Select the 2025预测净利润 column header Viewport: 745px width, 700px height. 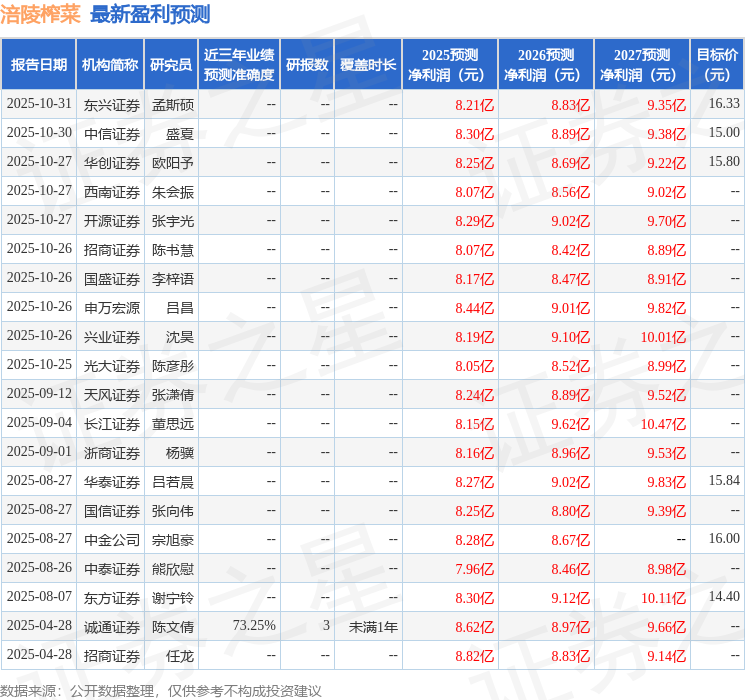pyautogui.click(x=450, y=64)
